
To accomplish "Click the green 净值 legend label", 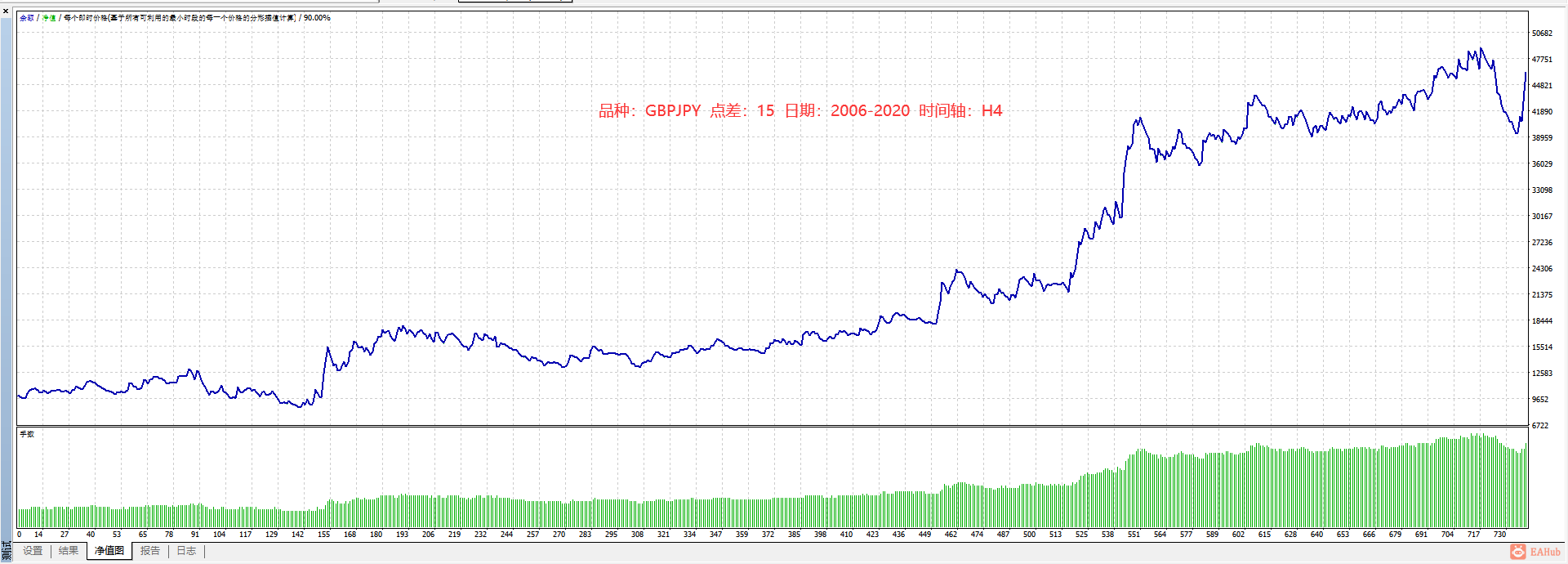I will click(x=49, y=18).
